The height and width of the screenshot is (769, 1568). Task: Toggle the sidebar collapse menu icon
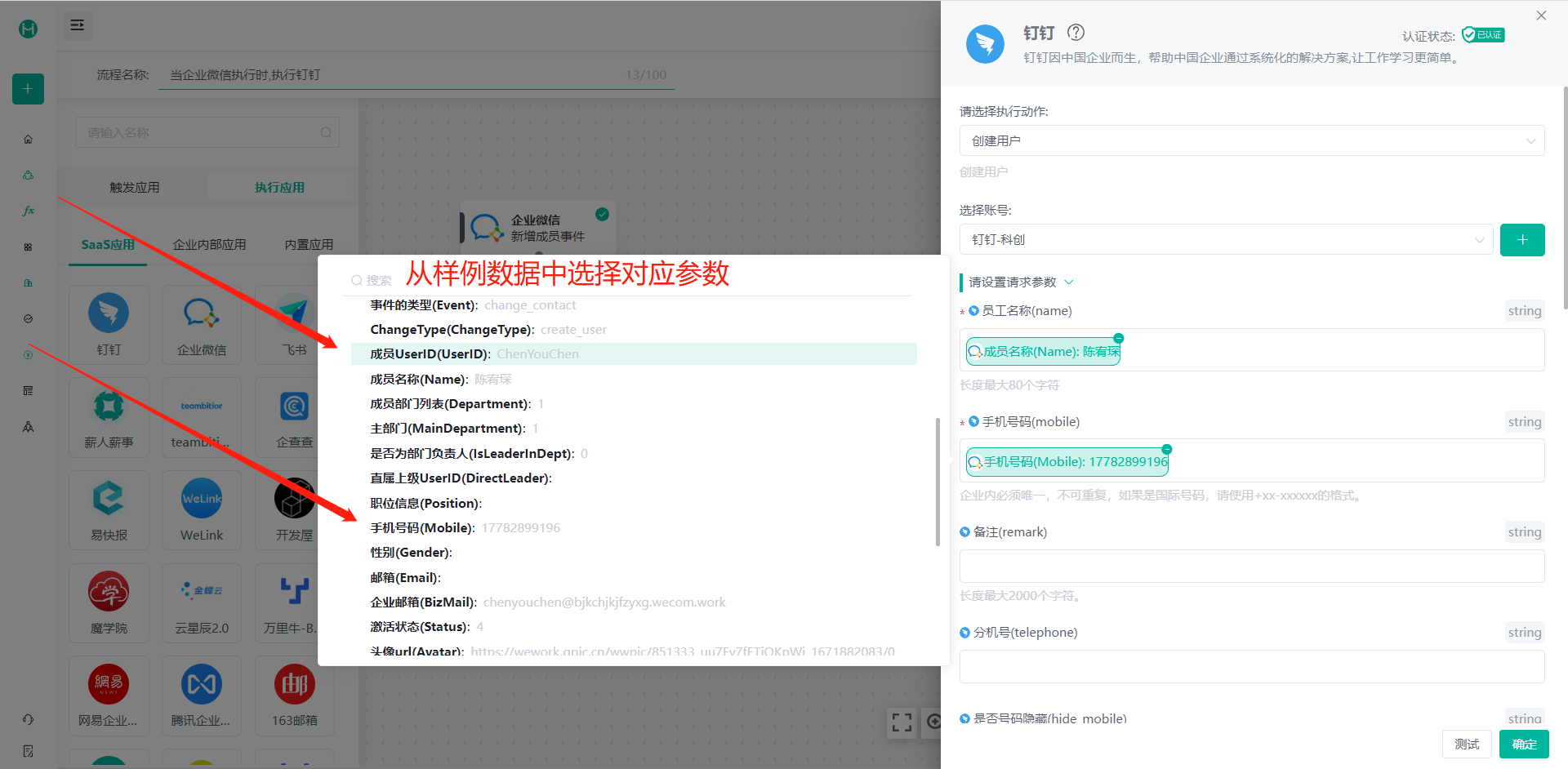(78, 25)
